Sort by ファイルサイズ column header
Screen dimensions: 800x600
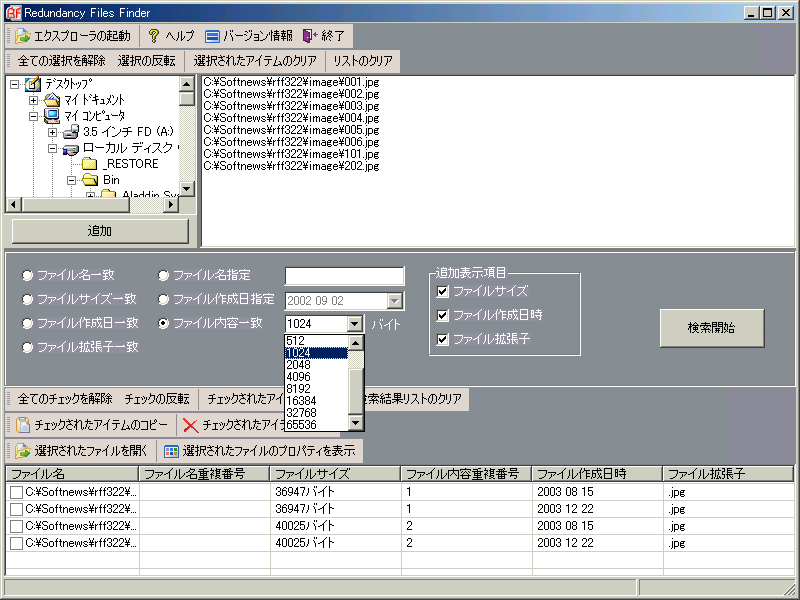click(x=335, y=474)
